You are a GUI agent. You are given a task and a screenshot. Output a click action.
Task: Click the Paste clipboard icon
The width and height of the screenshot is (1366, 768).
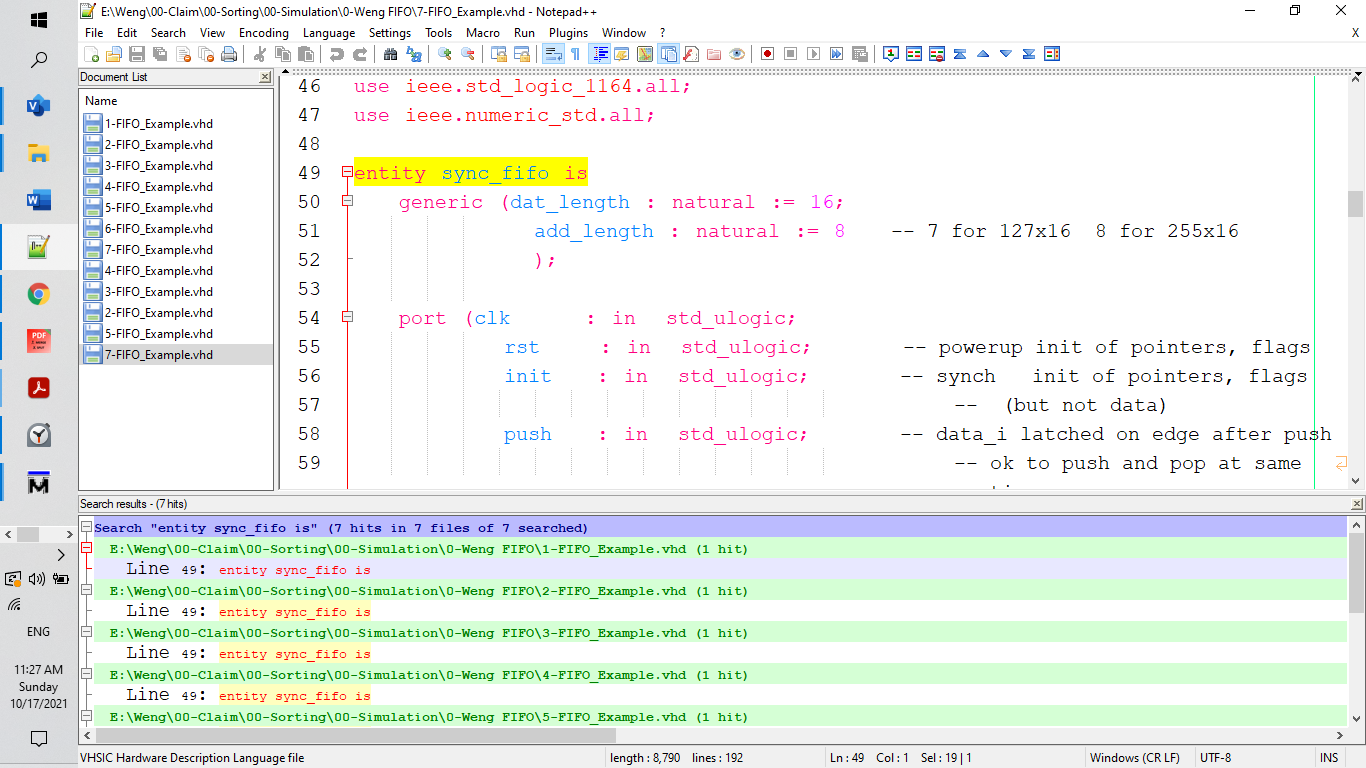pyautogui.click(x=305, y=54)
